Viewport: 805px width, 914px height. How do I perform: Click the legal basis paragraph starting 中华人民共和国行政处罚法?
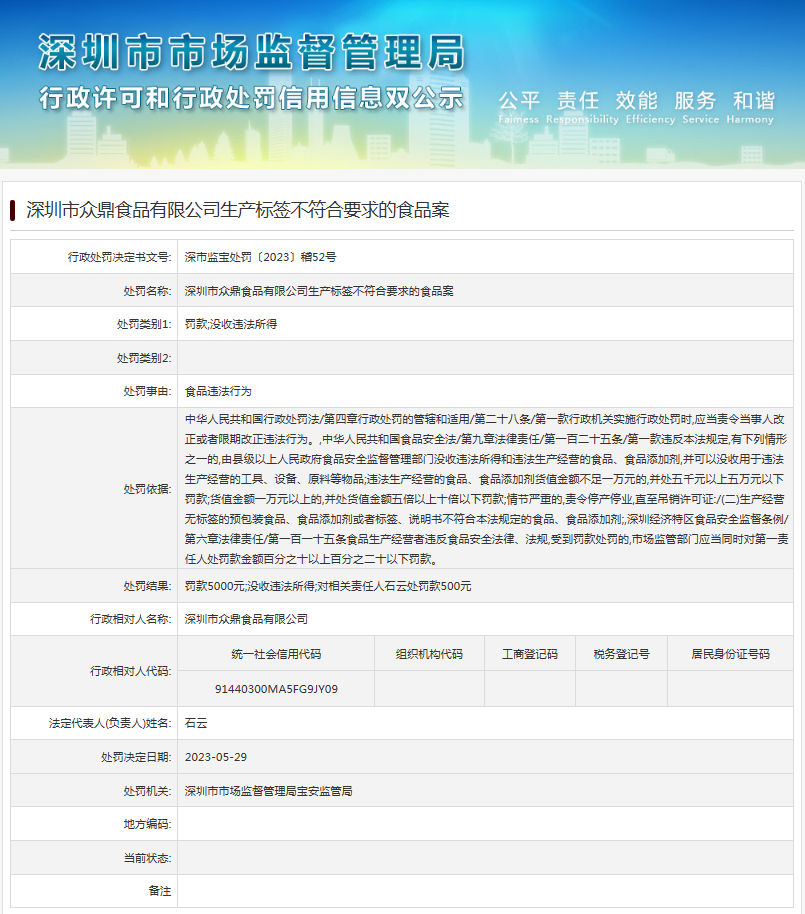click(486, 488)
